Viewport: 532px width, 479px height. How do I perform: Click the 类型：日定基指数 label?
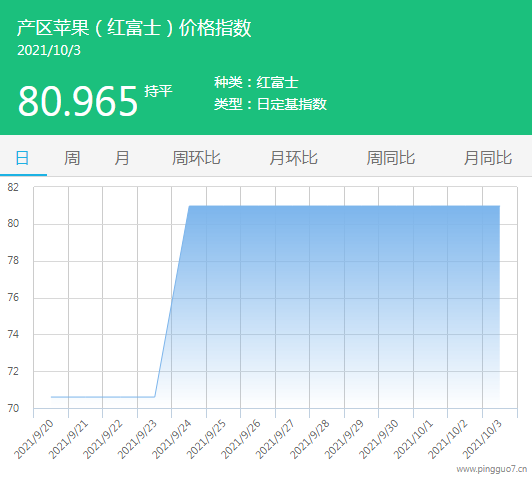point(270,104)
